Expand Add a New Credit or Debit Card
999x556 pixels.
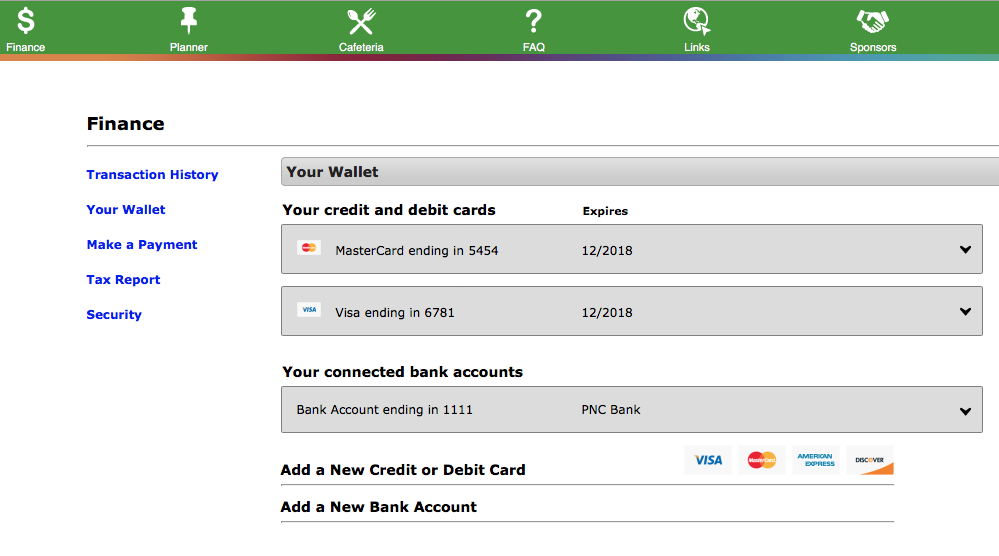(403, 470)
